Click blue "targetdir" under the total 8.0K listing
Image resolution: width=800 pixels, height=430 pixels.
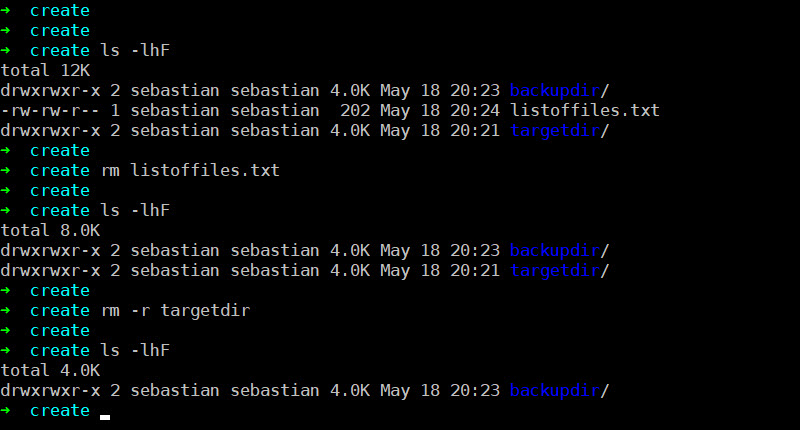tap(555, 270)
